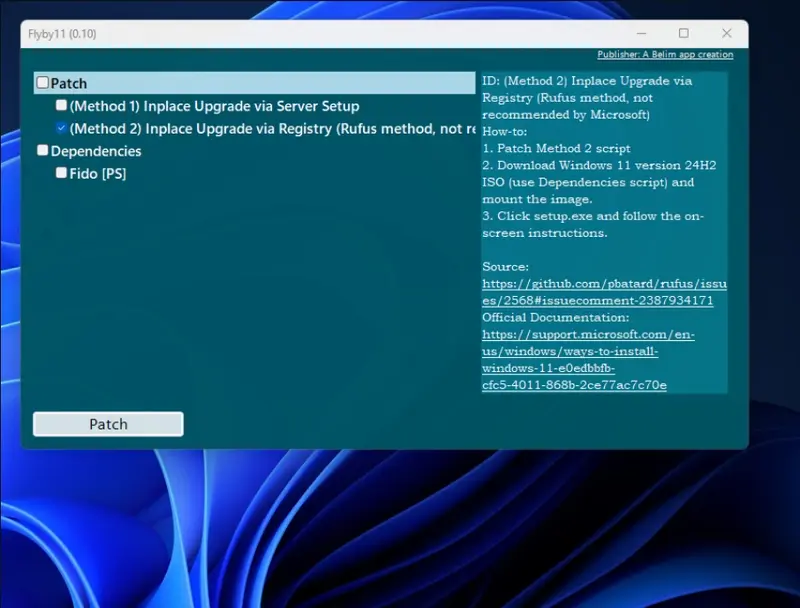Click the 'ID: (Method 2)' description heading
This screenshot has width=800, height=608.
[587, 97]
